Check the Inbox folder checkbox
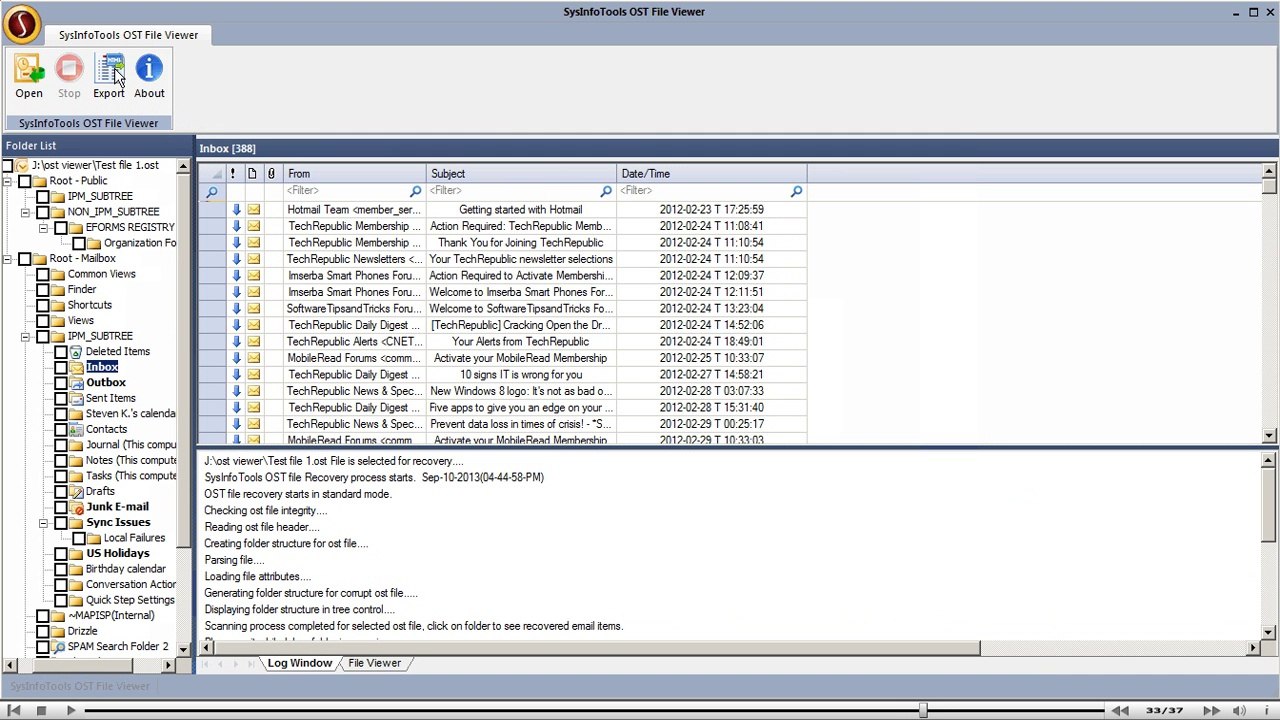Screen dimensions: 1280x720 pos(61,367)
